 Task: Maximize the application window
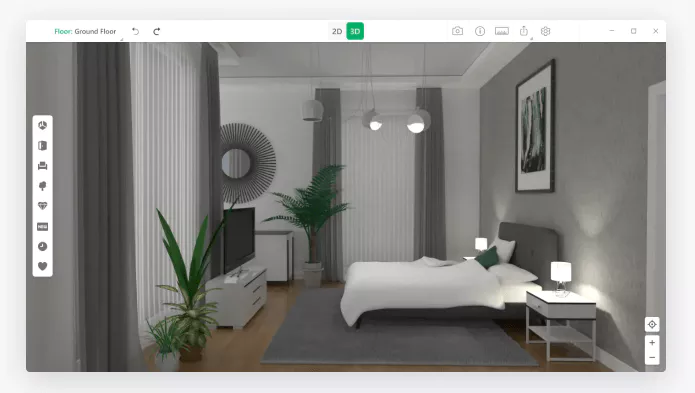(633, 31)
